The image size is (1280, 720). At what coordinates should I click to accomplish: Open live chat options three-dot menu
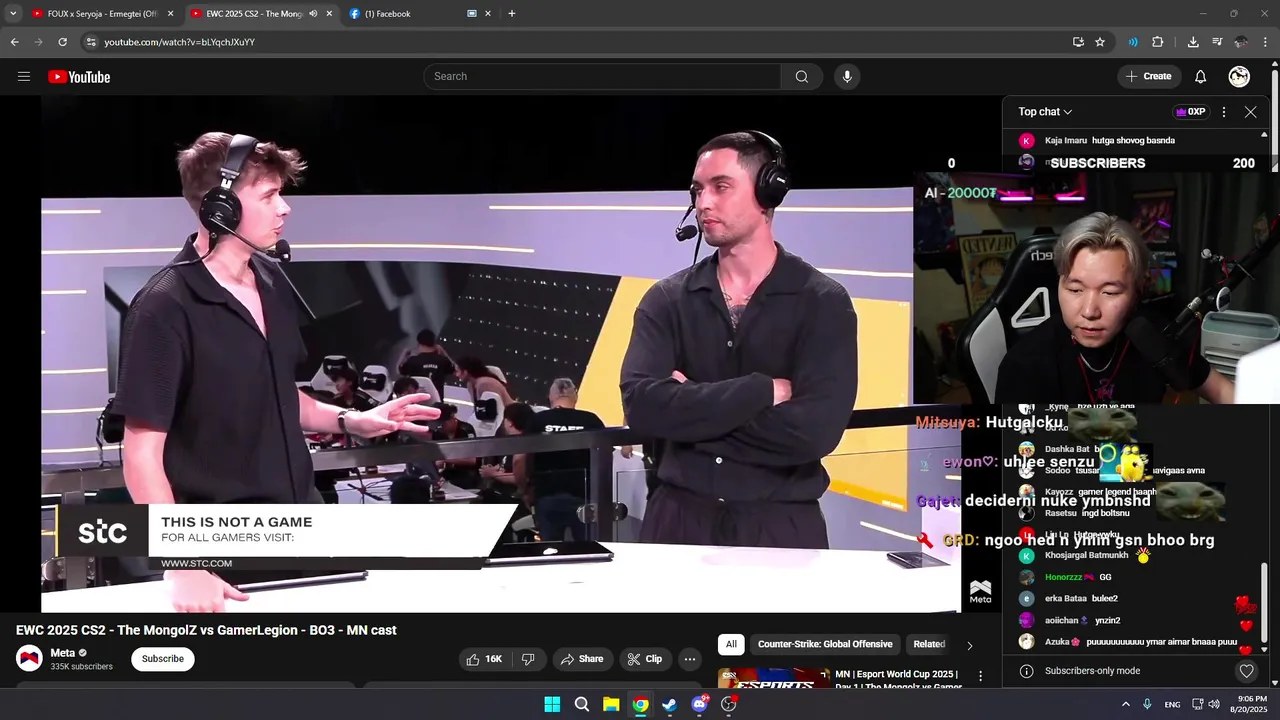(x=1224, y=112)
